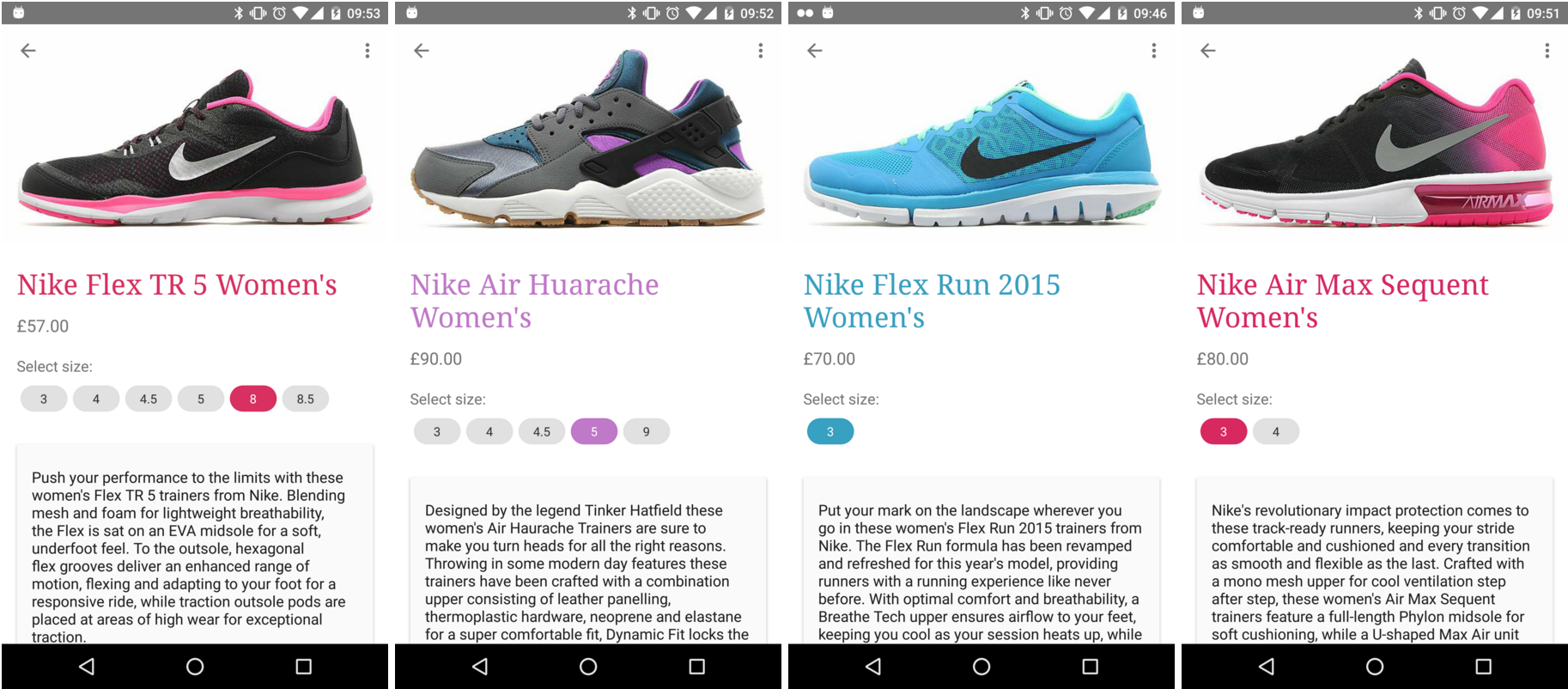The width and height of the screenshot is (1568, 689).
Task: Deselect size 8 for Nike Flex TR 5
Action: [253, 399]
